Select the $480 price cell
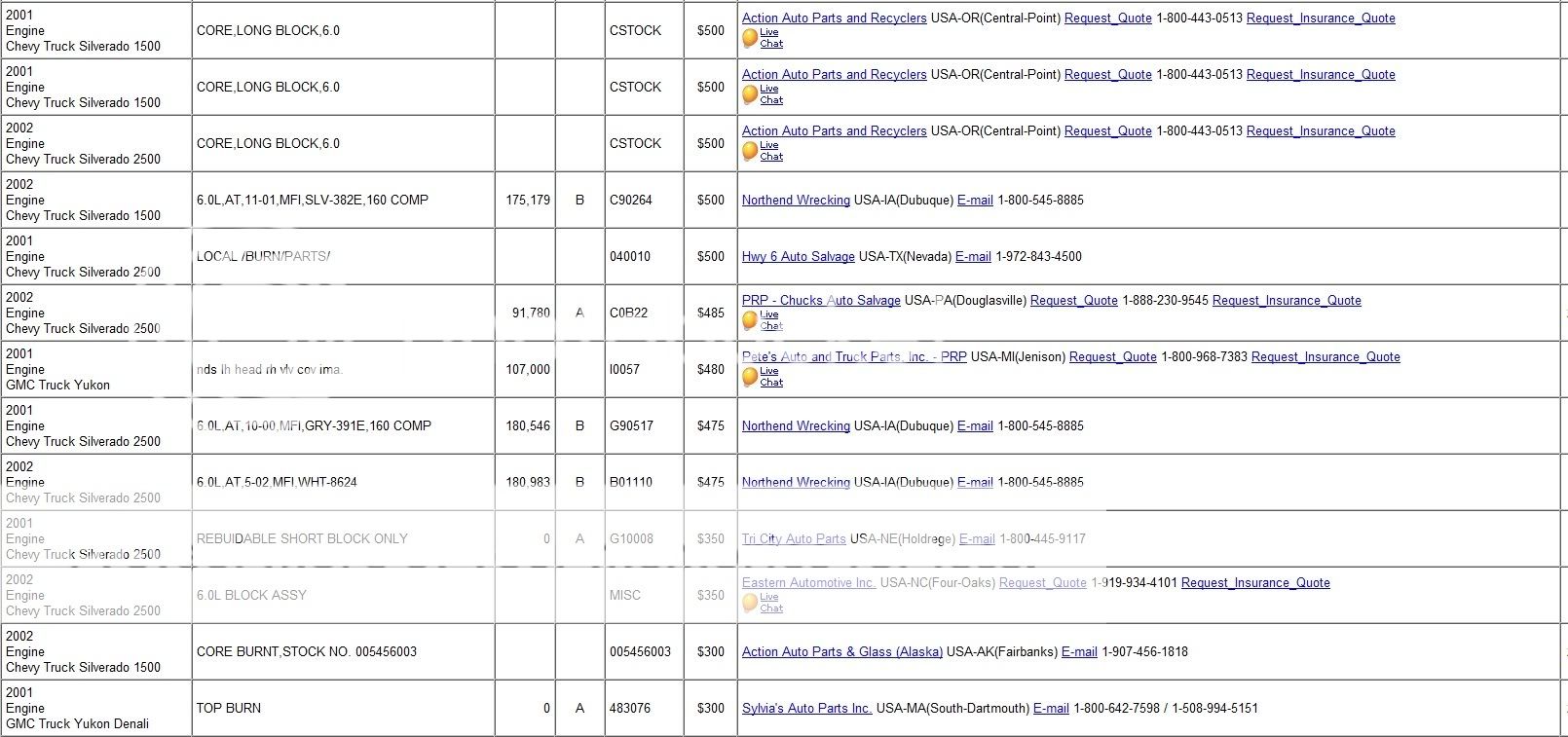1568x737 pixels. (711, 369)
